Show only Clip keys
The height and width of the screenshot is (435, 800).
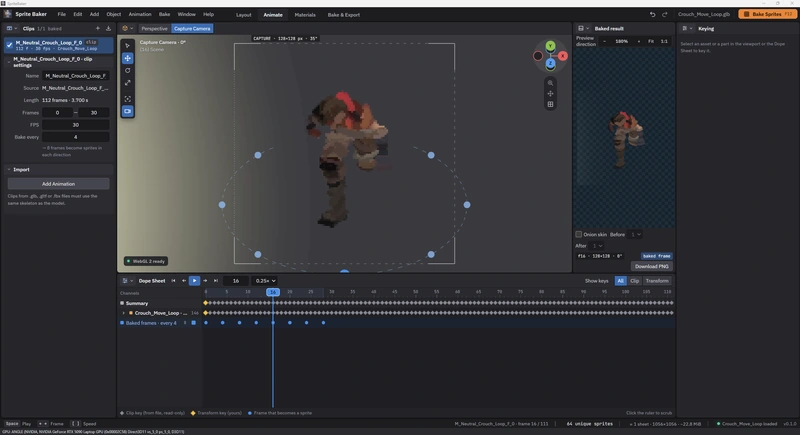pos(634,281)
